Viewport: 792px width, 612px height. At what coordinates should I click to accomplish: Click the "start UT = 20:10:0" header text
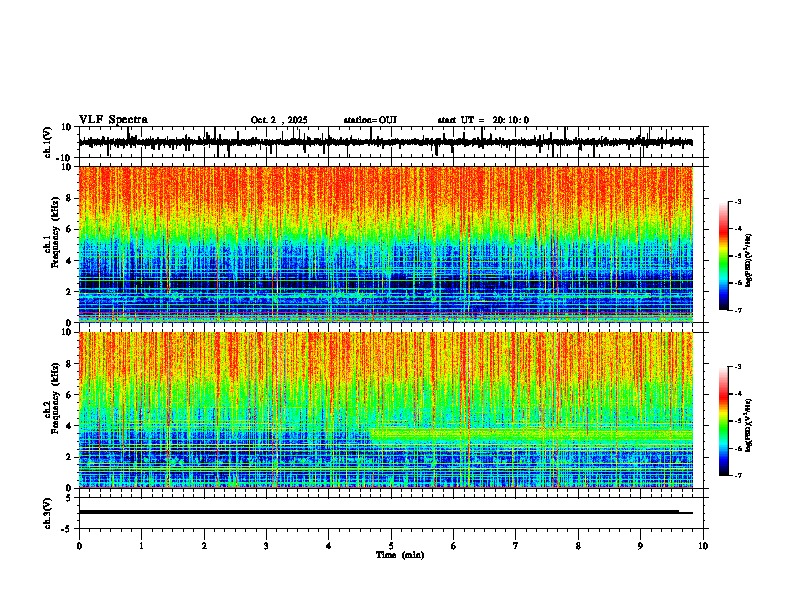pyautogui.click(x=483, y=120)
